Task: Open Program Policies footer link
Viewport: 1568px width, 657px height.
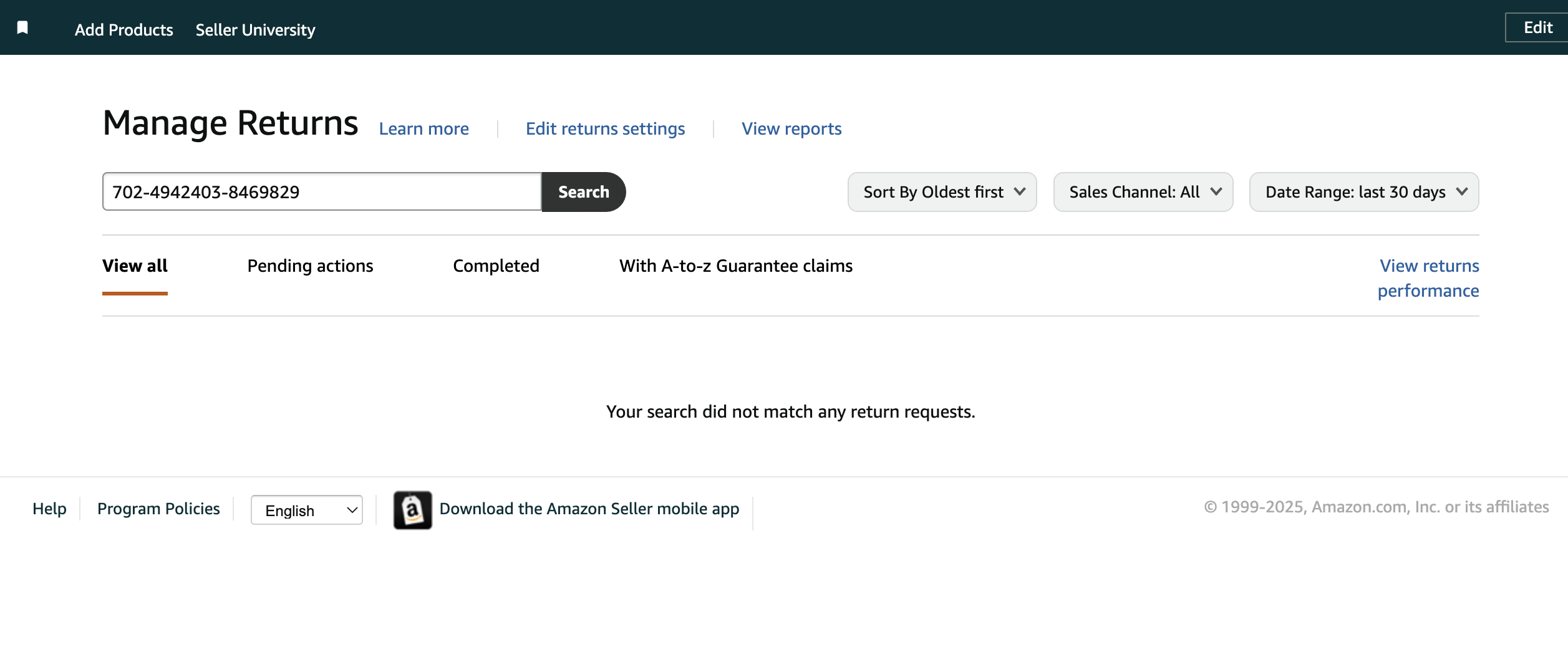Action: [x=158, y=509]
